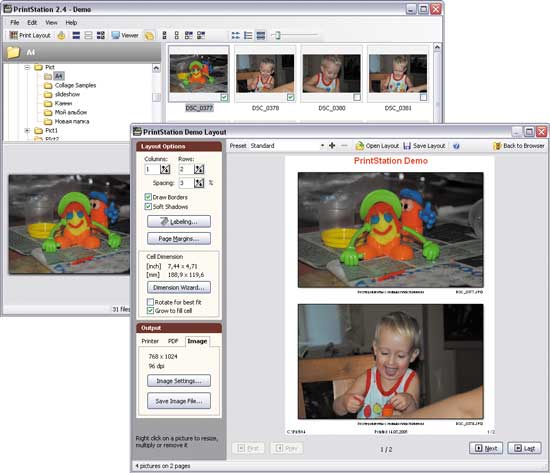Click the Save Layout floppy icon
This screenshot has height=473, width=550.
[x=407, y=146]
